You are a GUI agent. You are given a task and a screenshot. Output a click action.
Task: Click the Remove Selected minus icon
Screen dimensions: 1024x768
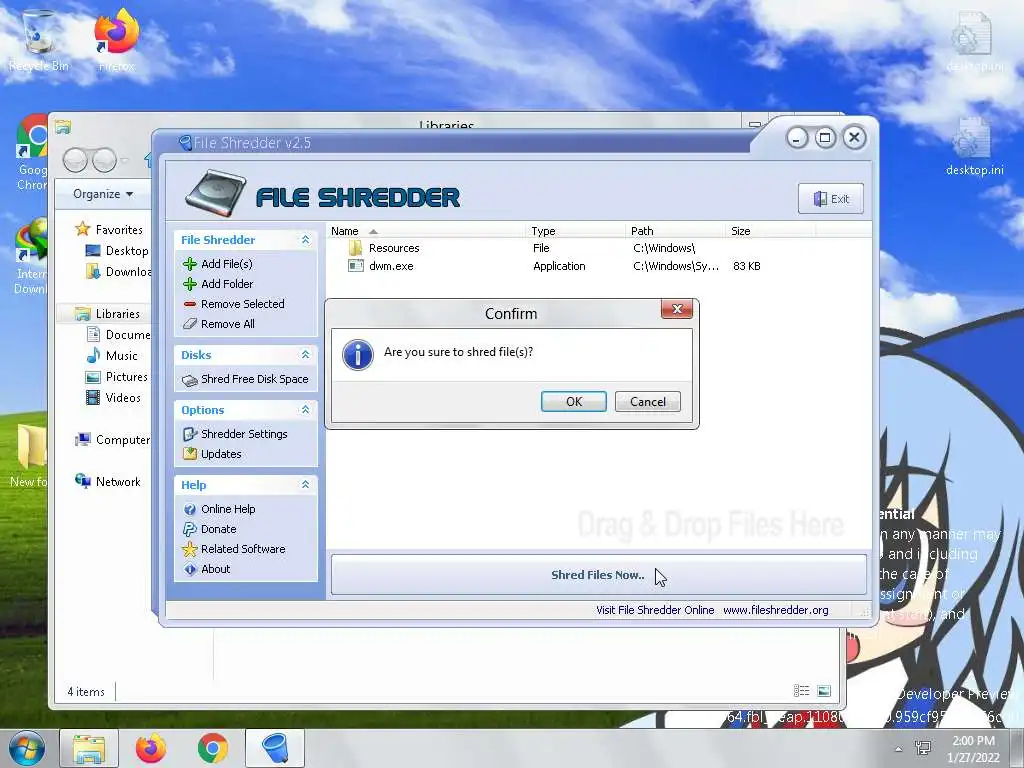pyautogui.click(x=190, y=304)
